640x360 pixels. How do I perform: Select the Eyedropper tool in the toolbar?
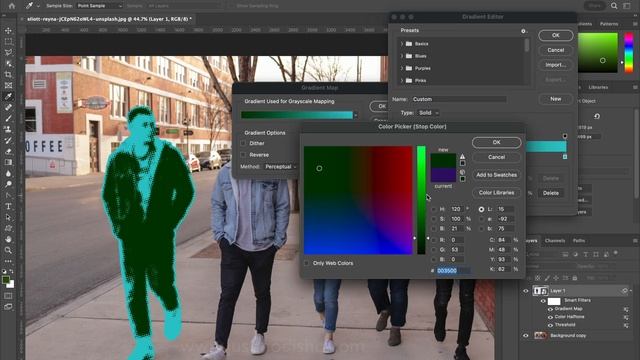click(x=8, y=96)
